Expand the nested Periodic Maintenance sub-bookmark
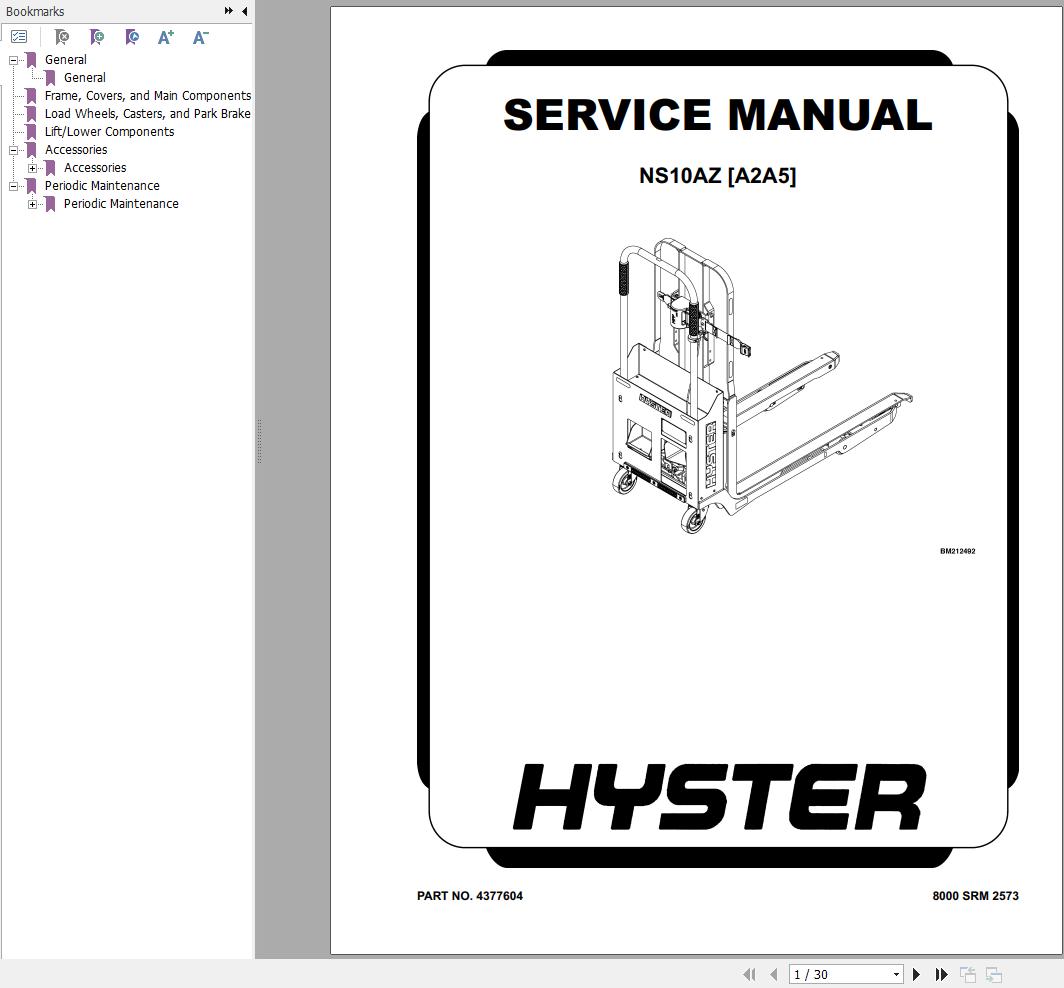The width and height of the screenshot is (1064, 988). [x=33, y=204]
